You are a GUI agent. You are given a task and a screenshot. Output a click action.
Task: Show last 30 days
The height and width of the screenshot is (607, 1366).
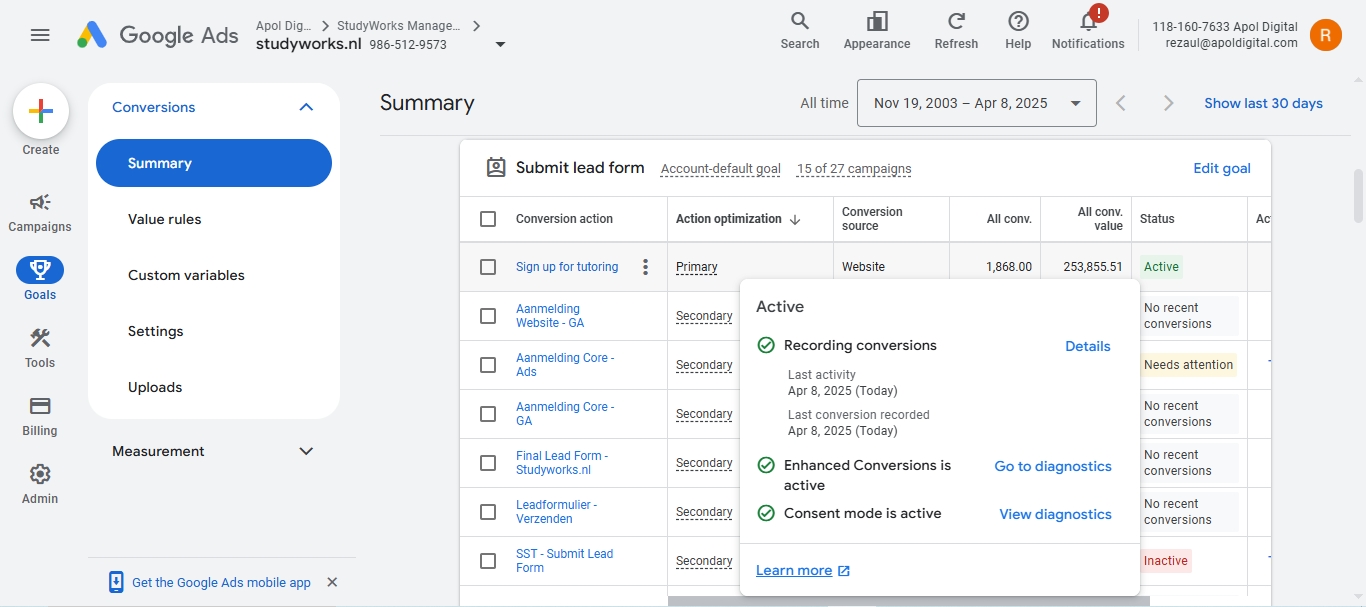[x=1263, y=103]
